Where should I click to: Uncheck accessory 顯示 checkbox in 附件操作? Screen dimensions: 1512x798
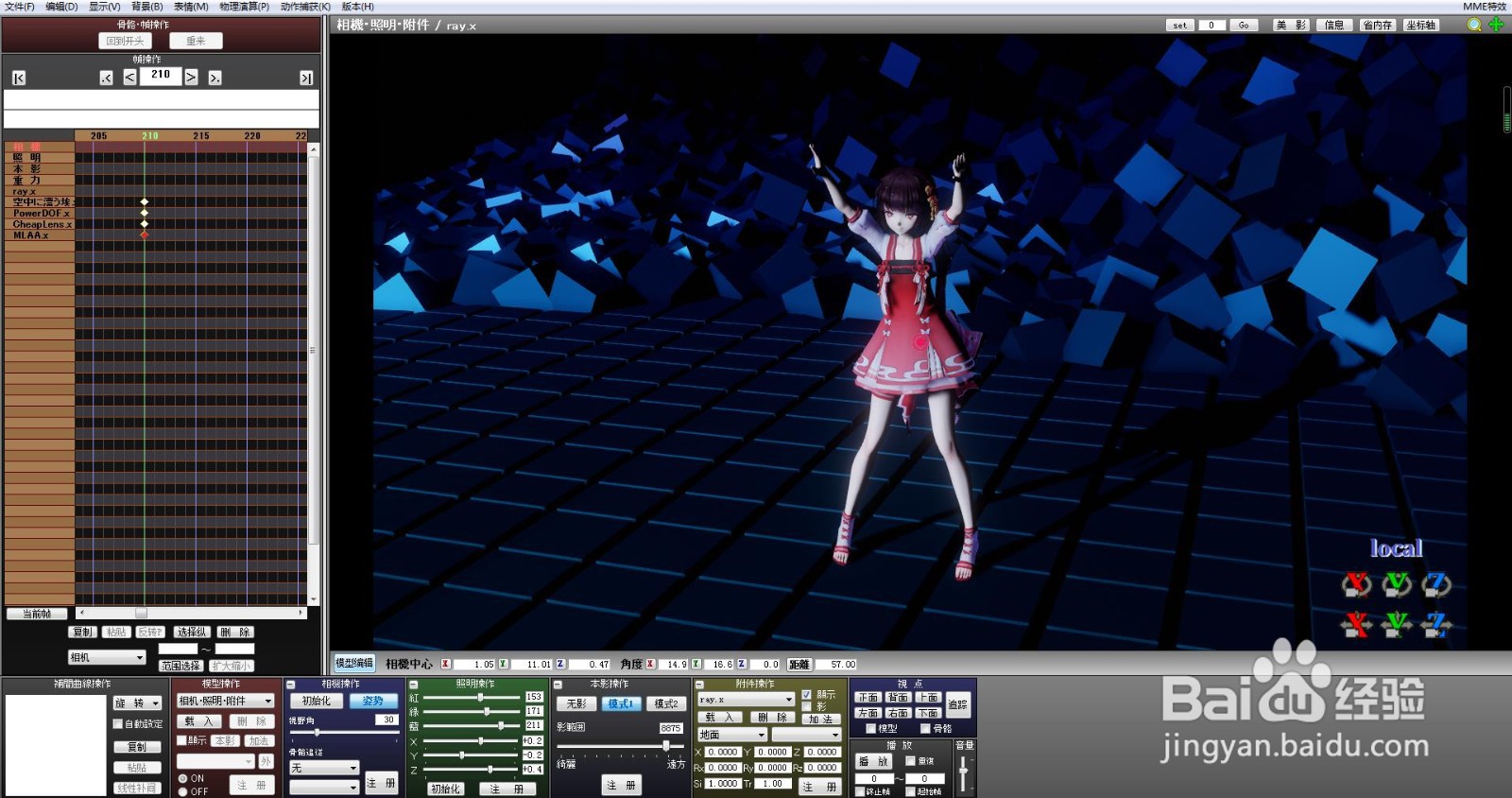tap(807, 695)
